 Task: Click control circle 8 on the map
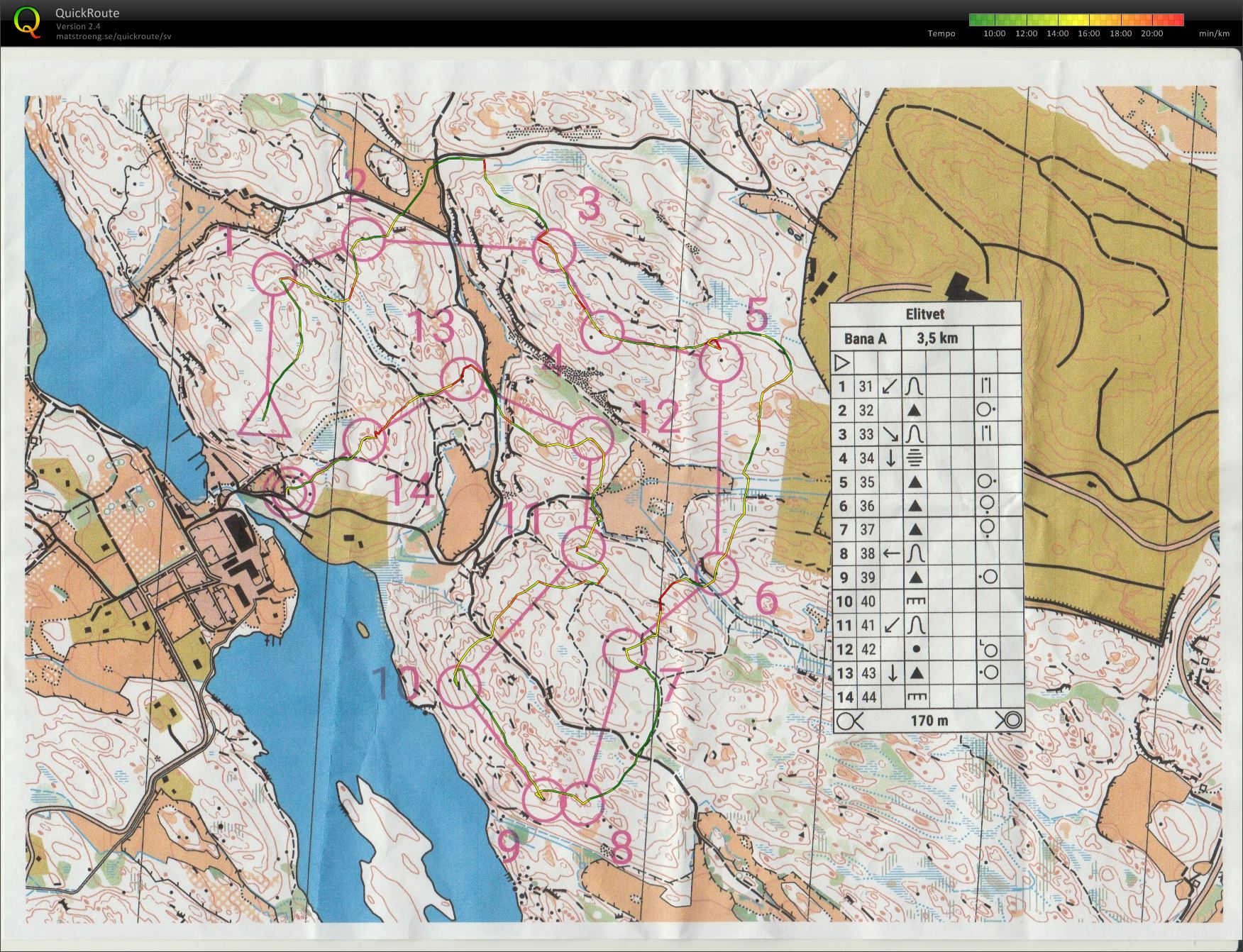[x=582, y=804]
